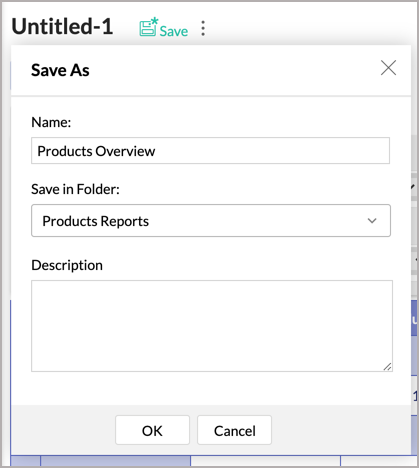Dismiss the dialog with the Cancel button

(234, 430)
